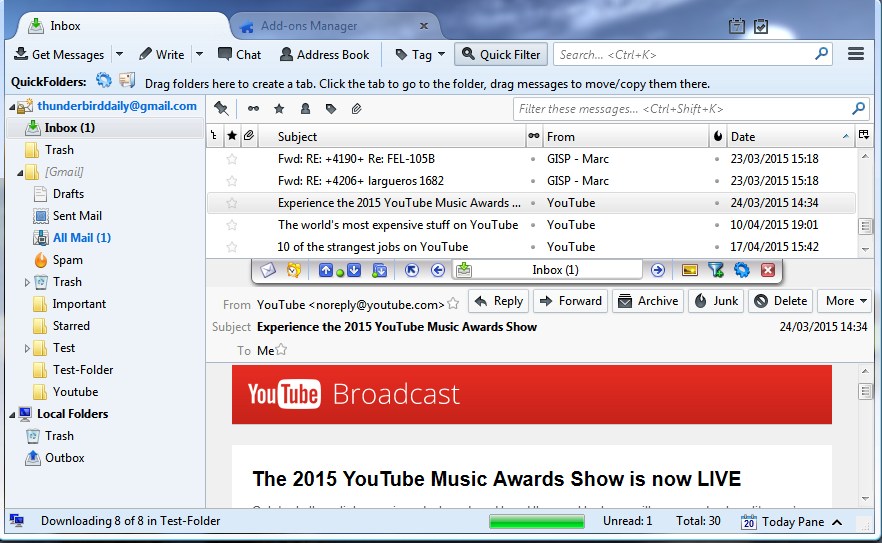Star the largueros 1682 message

pyautogui.click(x=232, y=181)
